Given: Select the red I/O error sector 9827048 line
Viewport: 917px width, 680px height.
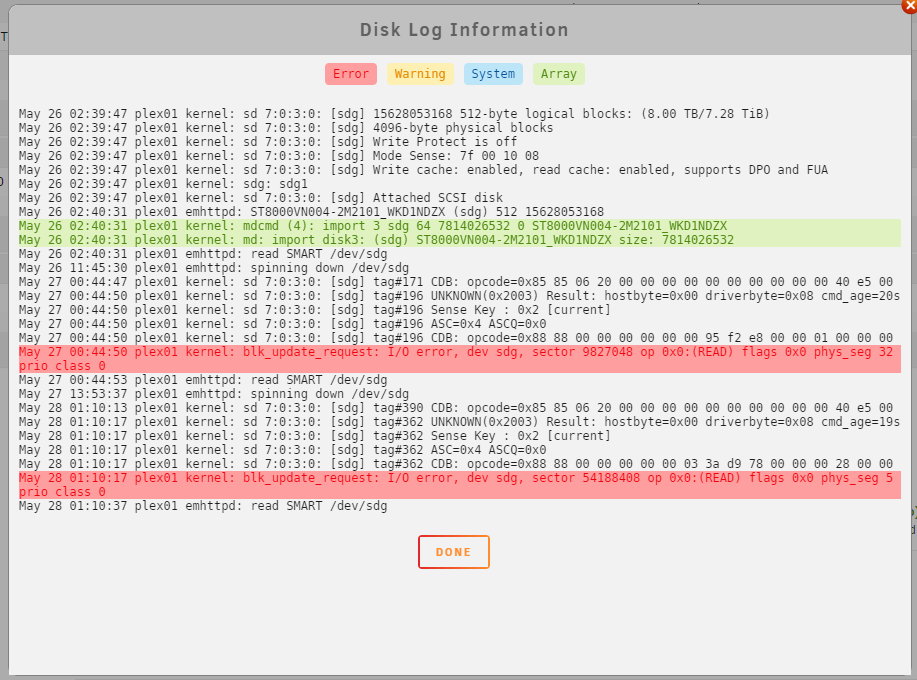Looking at the screenshot, I should coord(460,359).
